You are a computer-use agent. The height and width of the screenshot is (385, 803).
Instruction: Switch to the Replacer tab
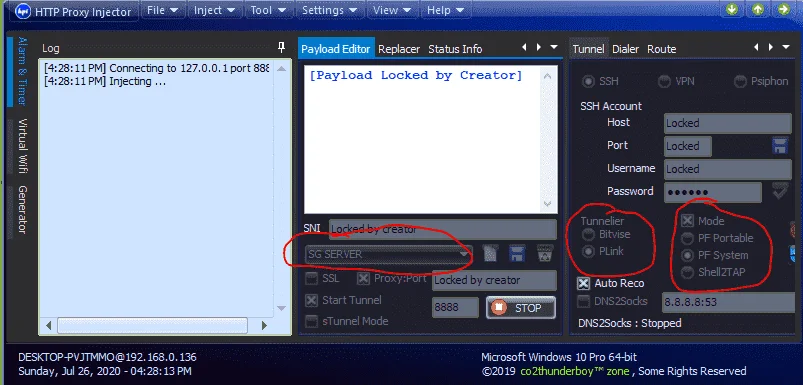click(x=399, y=49)
